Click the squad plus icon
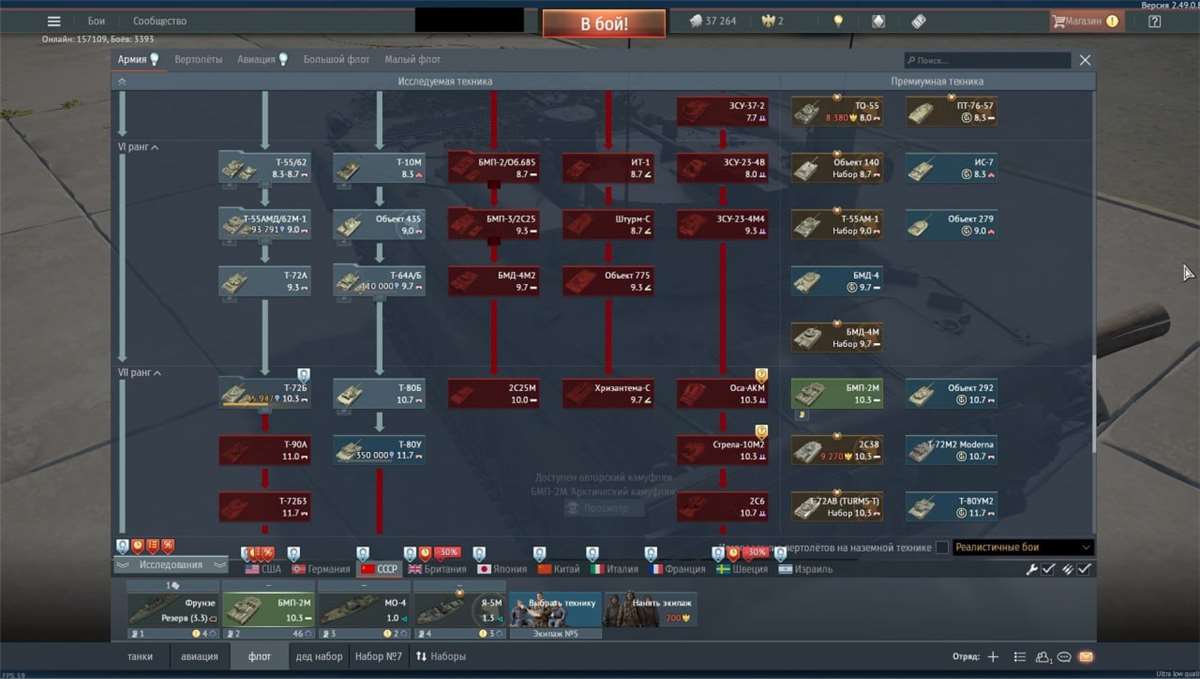Screen dimensions: 1200x679 (x=992, y=656)
